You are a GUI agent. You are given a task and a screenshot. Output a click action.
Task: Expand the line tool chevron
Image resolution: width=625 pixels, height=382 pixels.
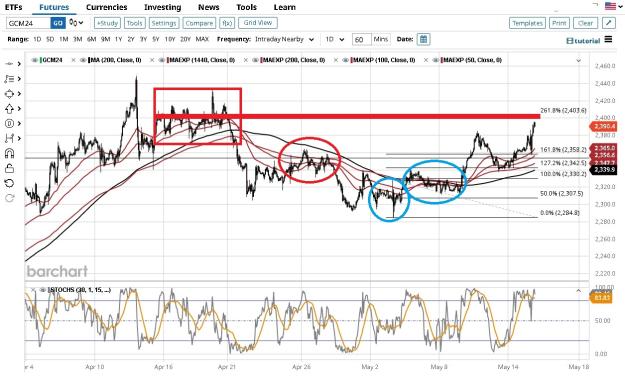19,64
